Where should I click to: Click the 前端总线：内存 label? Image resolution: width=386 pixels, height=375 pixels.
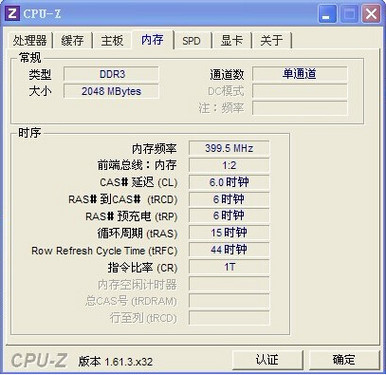pos(137,165)
